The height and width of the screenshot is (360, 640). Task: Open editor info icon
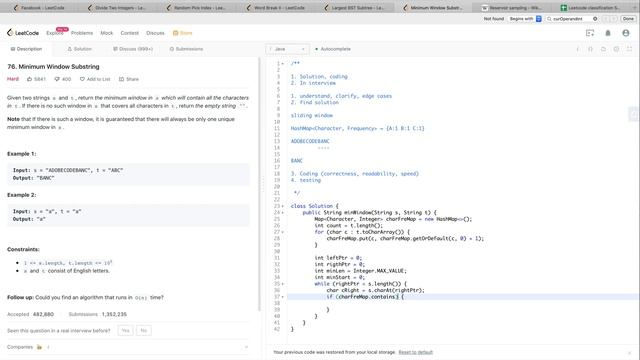[578, 49]
